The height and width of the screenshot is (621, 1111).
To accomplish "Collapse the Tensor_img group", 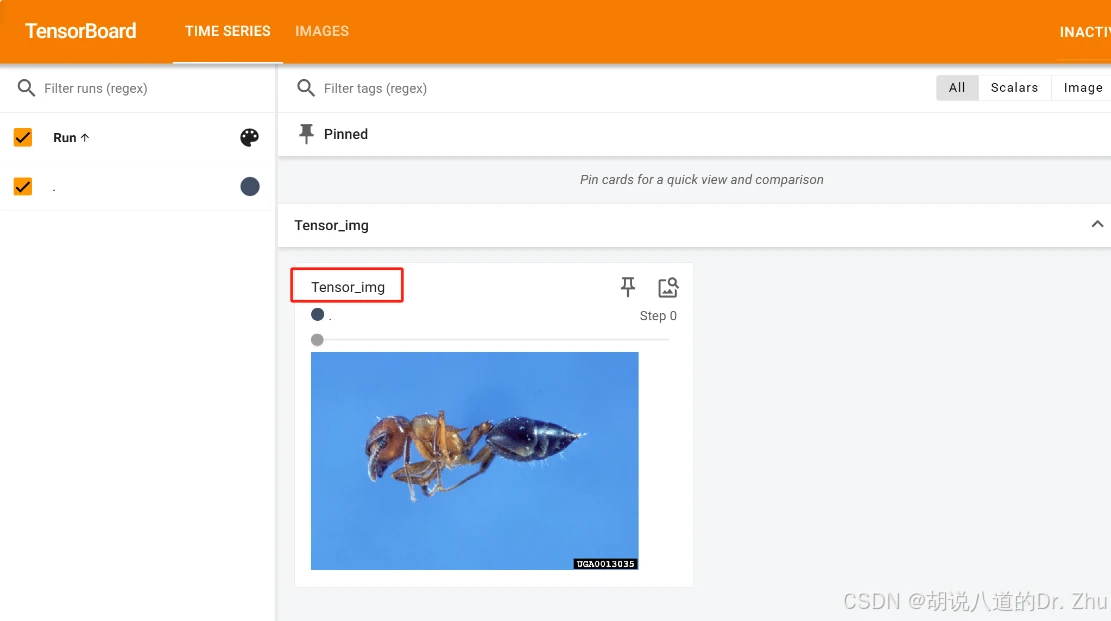I will pos(1097,224).
